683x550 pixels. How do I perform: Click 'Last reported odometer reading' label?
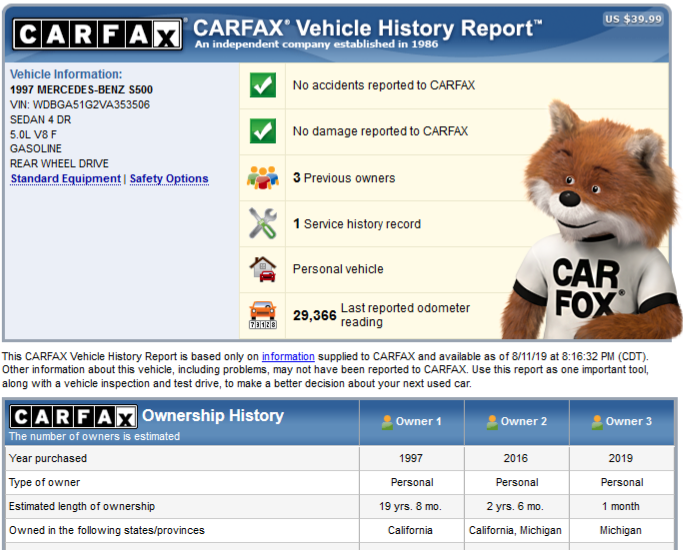[405, 315]
